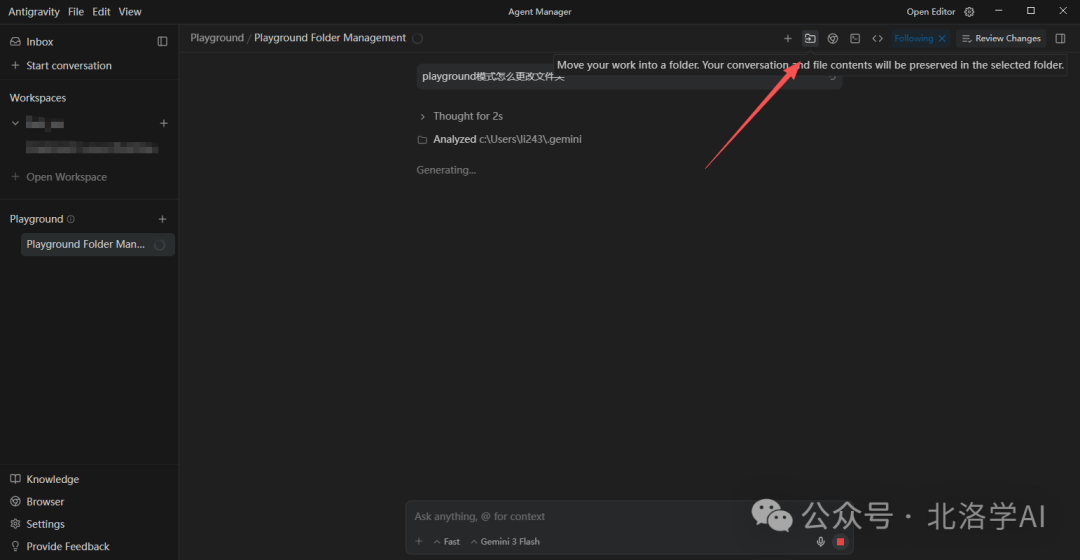
Task: Click the Review Changes button
Action: 1000,39
